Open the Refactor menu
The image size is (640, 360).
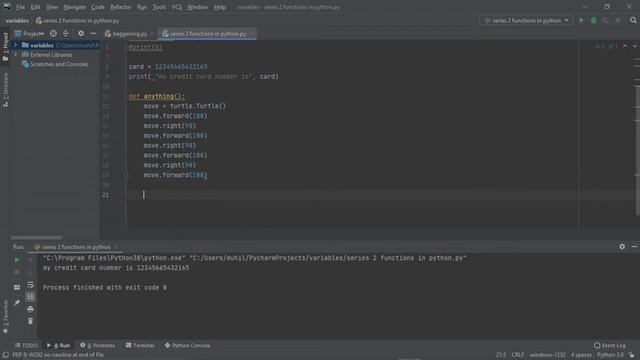click(x=120, y=7)
